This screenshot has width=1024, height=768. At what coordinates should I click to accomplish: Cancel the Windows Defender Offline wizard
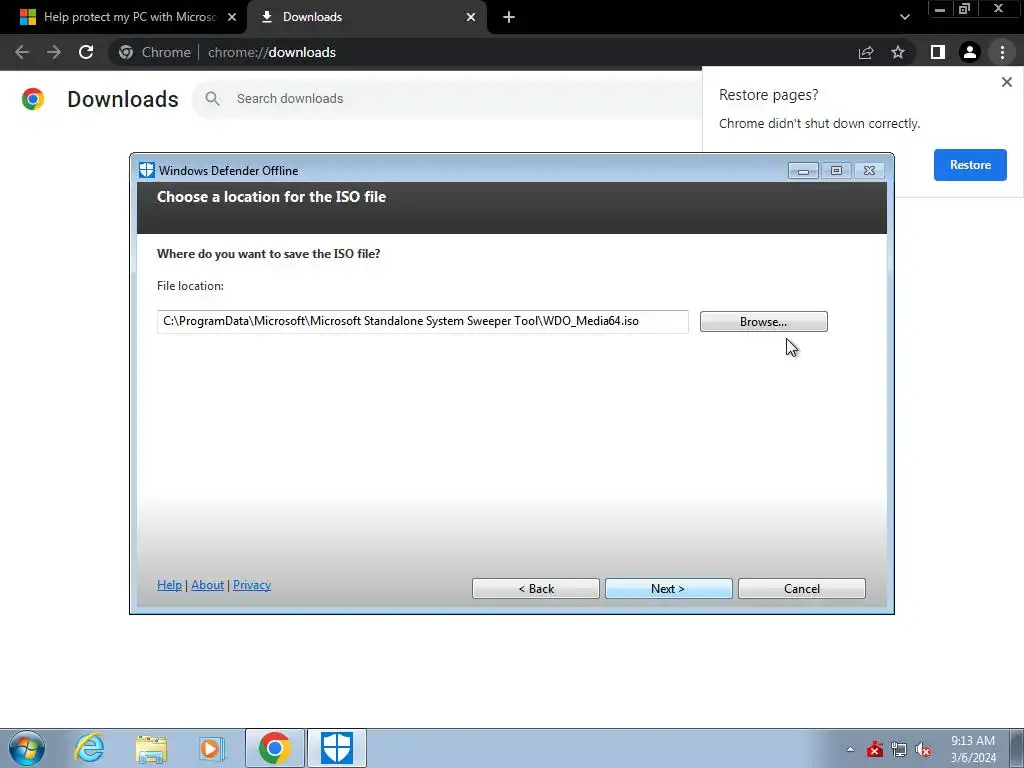801,588
